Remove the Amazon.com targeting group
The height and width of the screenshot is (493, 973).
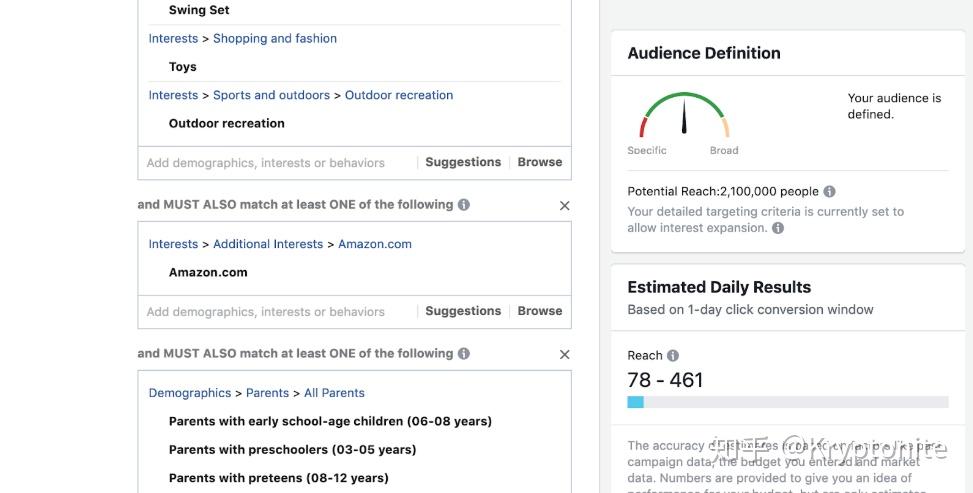click(564, 205)
